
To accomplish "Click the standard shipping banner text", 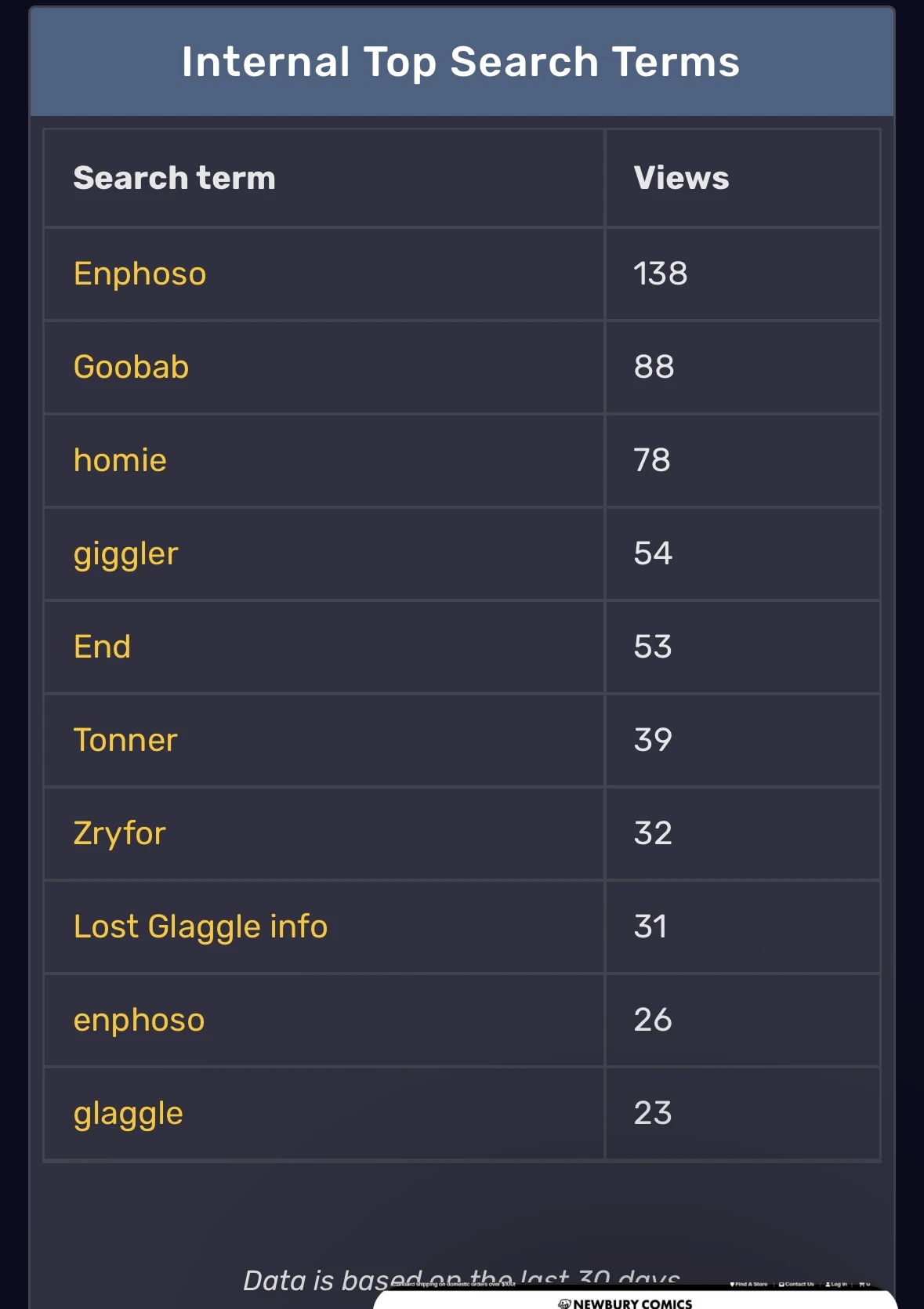I will pyautogui.click(x=454, y=1285).
